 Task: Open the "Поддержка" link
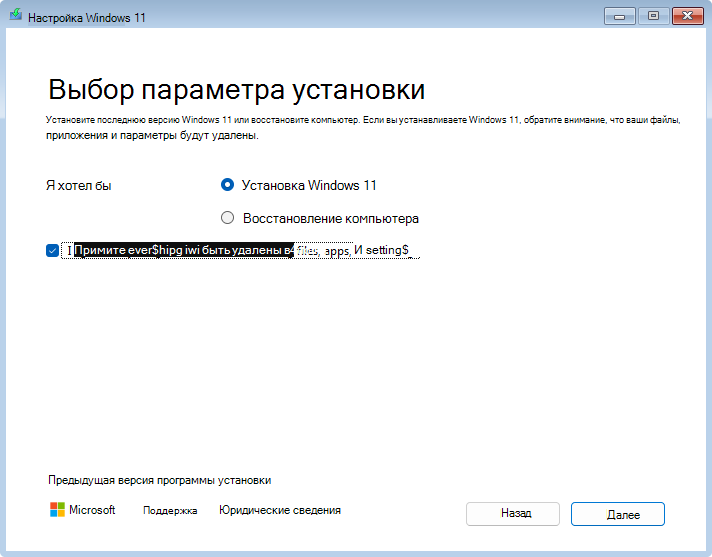[x=170, y=510]
